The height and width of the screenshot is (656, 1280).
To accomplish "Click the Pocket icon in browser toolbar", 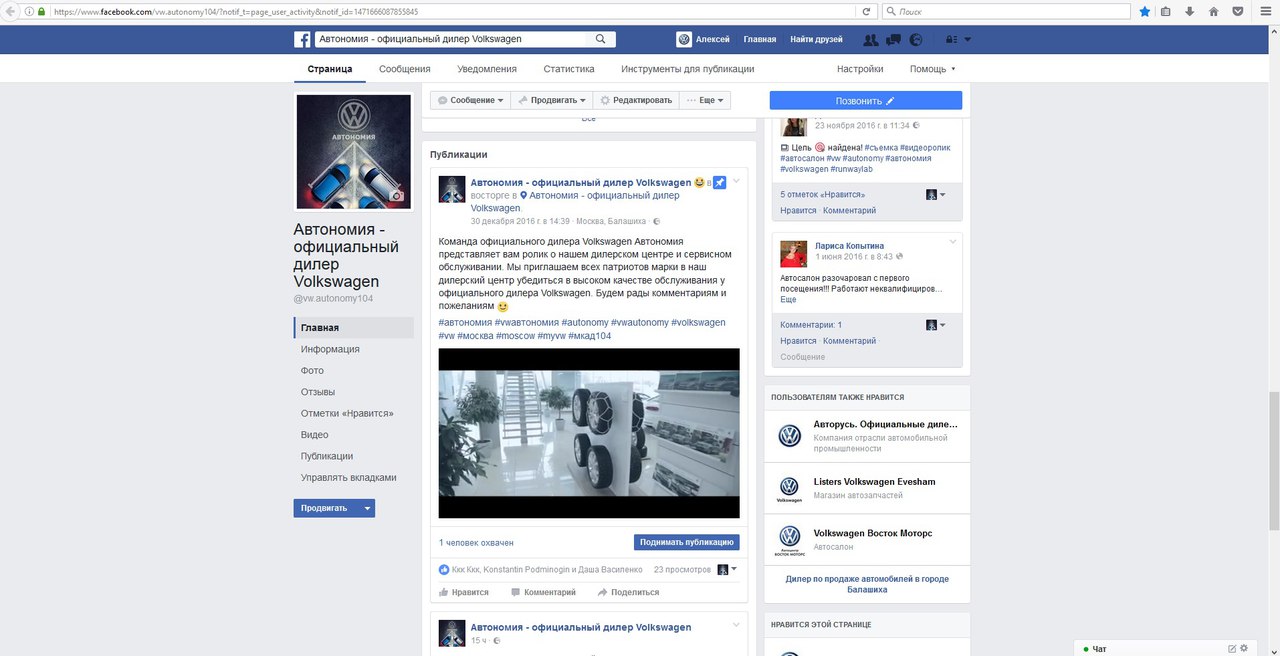I will [1236, 11].
